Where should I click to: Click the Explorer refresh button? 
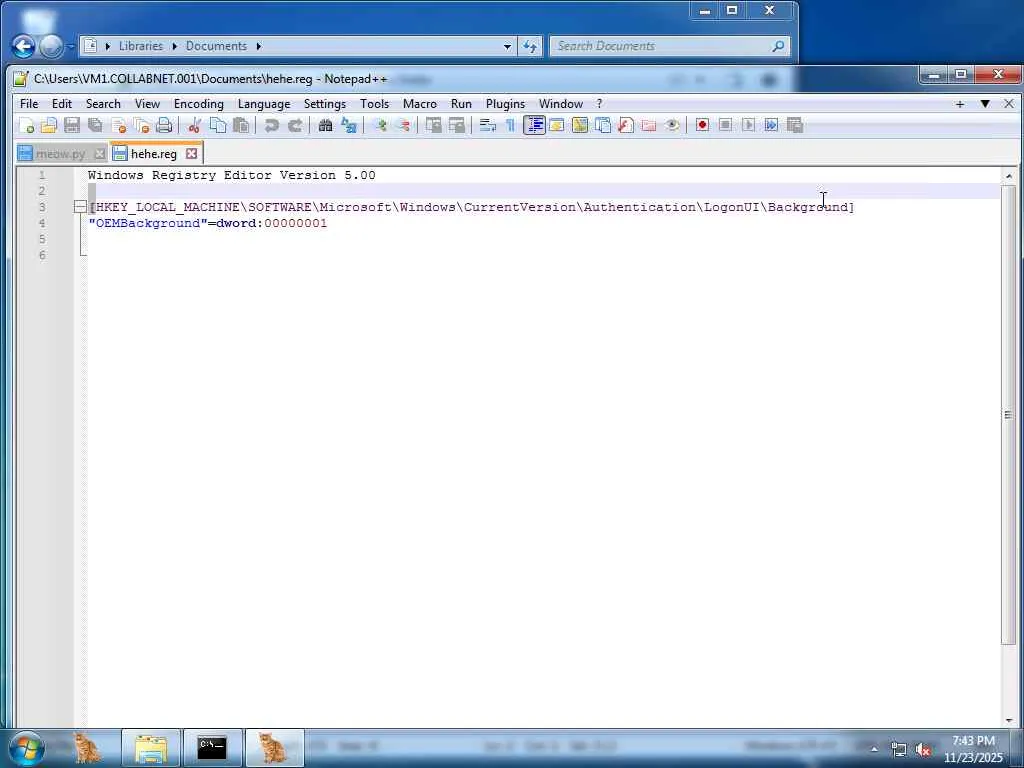pos(530,46)
